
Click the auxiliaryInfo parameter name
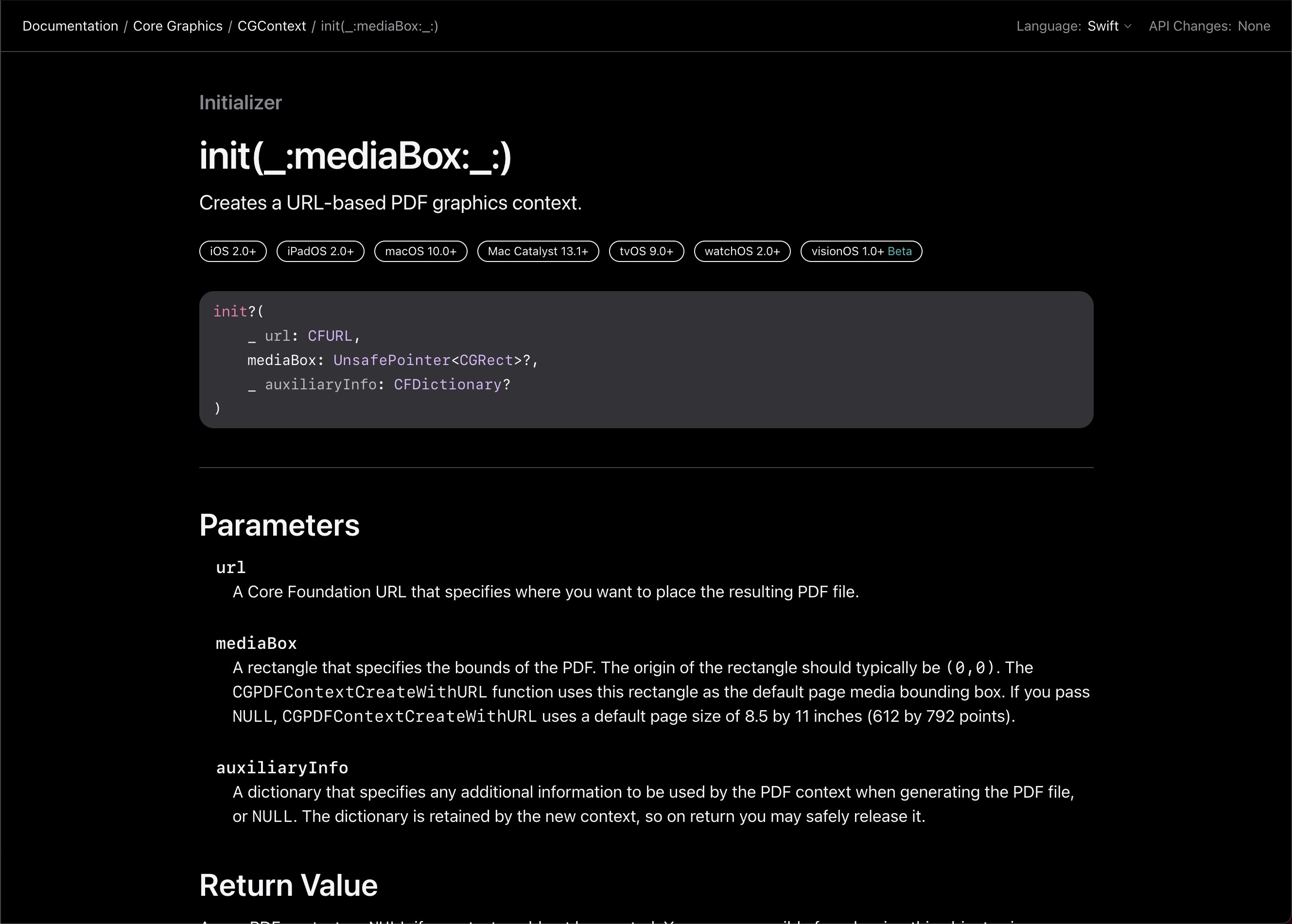282,768
